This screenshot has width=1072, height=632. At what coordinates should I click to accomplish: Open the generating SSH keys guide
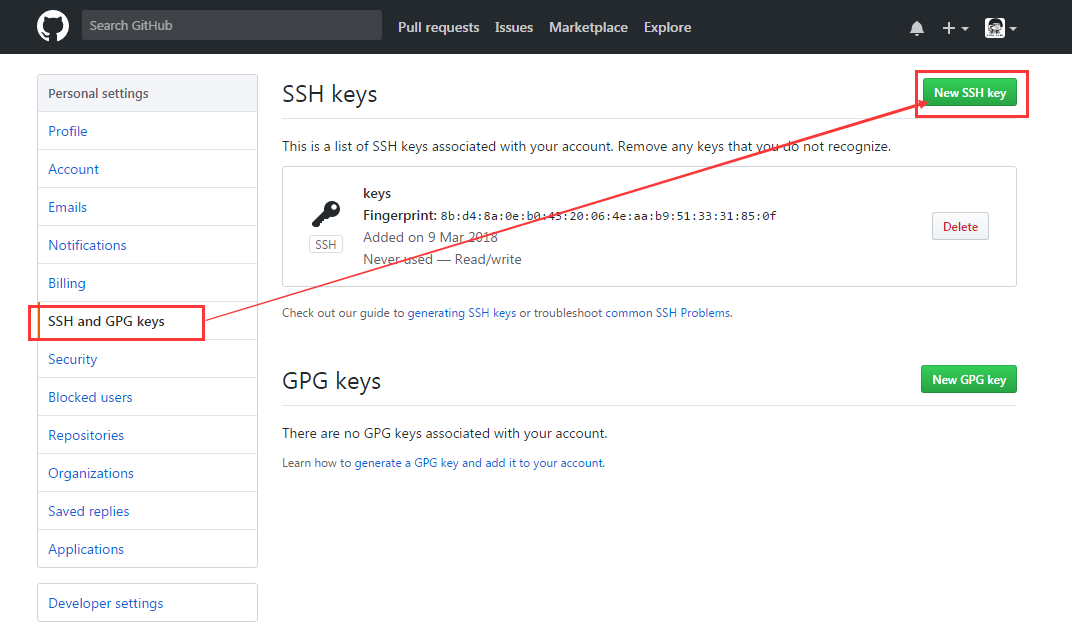pyautogui.click(x=462, y=313)
